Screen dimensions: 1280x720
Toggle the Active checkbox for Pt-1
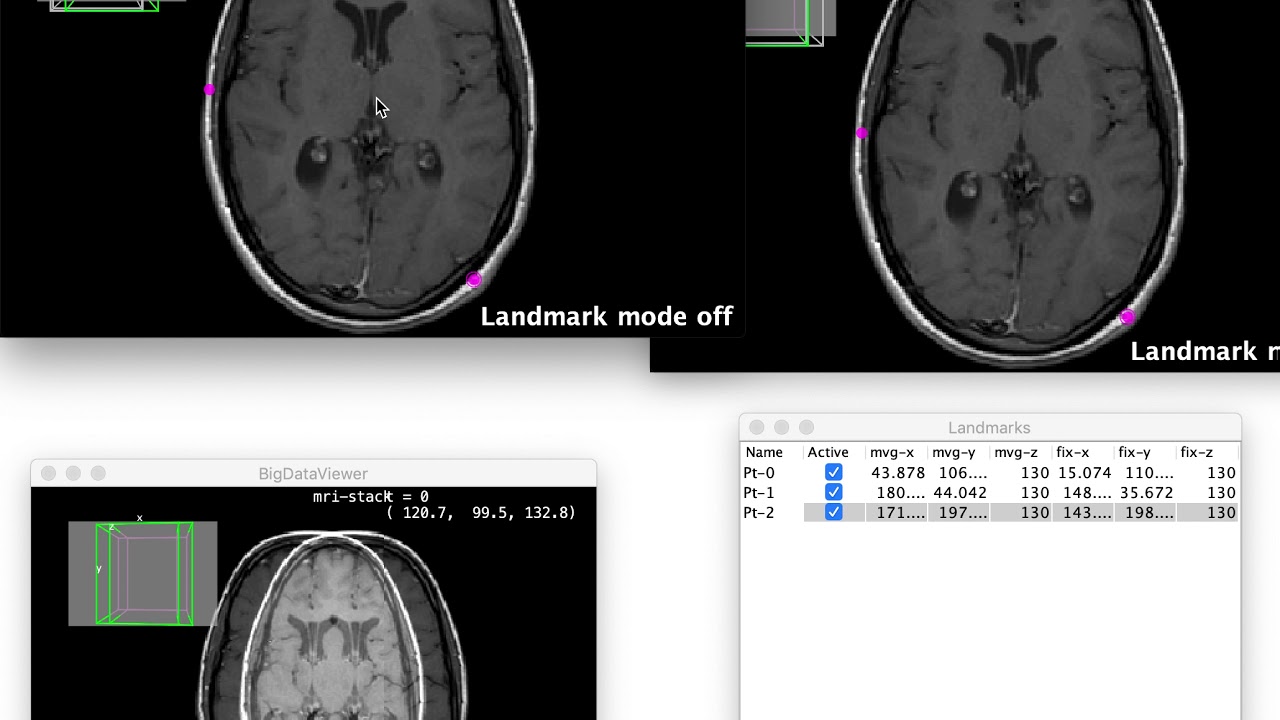click(x=833, y=492)
